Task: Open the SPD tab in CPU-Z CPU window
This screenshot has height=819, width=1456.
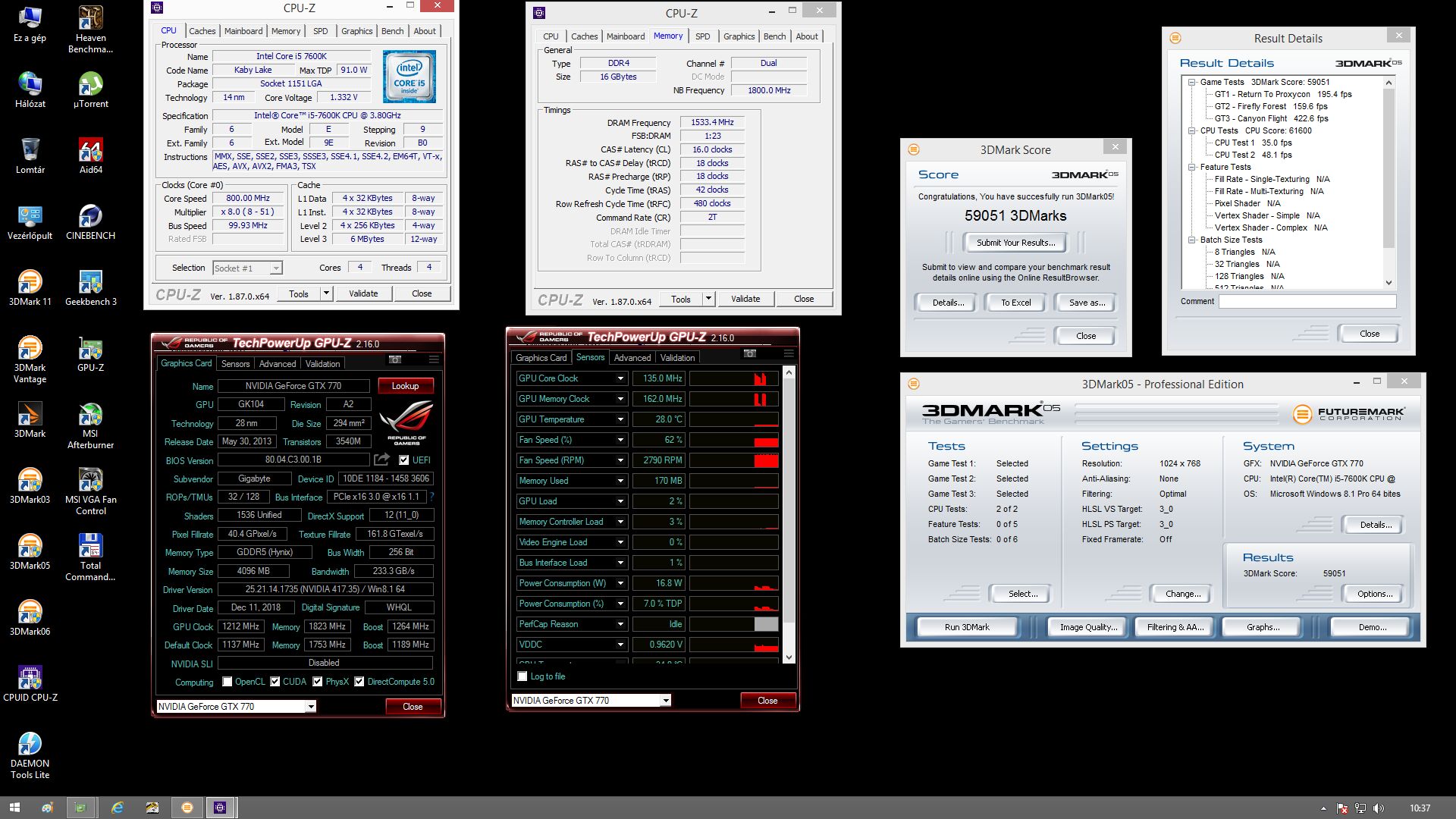Action: click(x=321, y=31)
